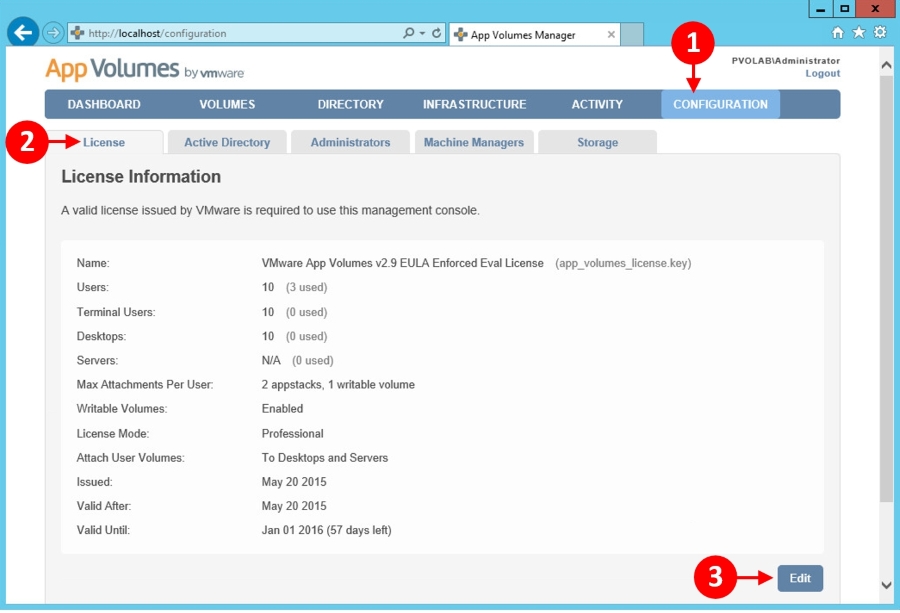
Task: Click the '(app_volumes_license.key)' file name
Action: click(x=623, y=263)
